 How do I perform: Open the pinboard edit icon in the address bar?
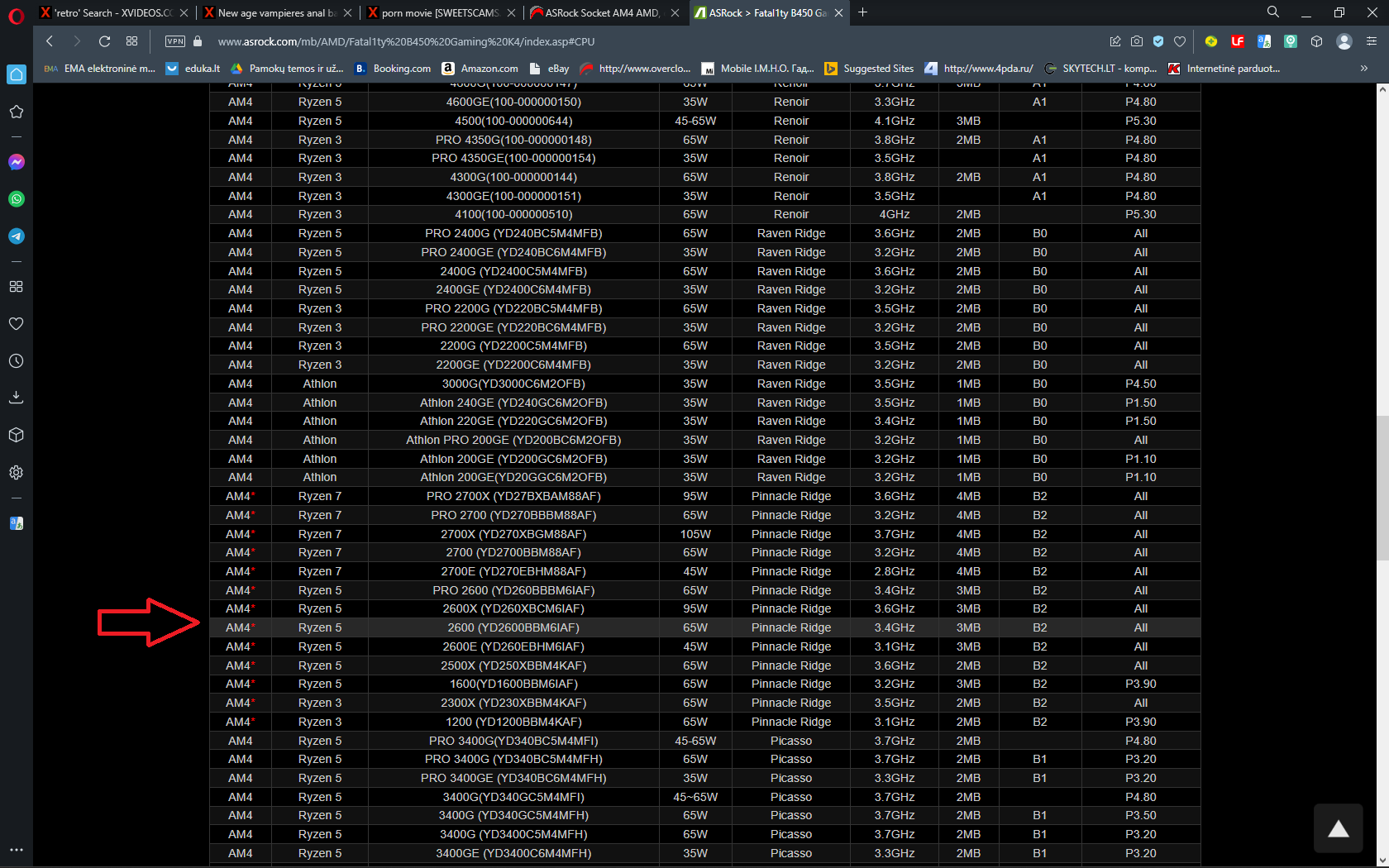click(x=1115, y=41)
